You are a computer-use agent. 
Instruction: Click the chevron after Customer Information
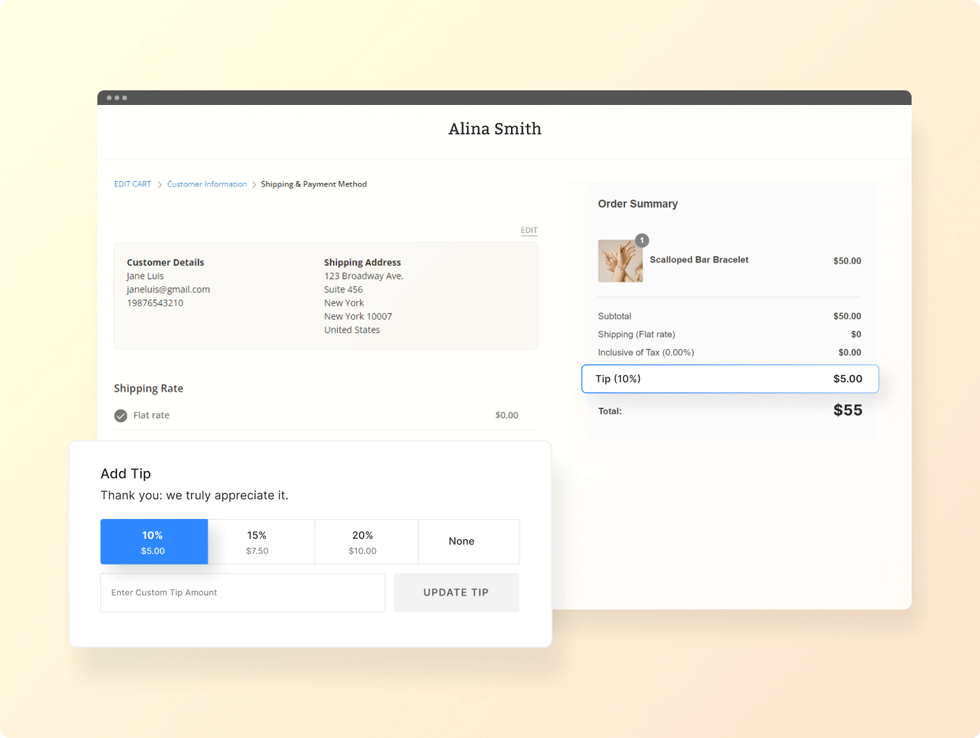(254, 185)
